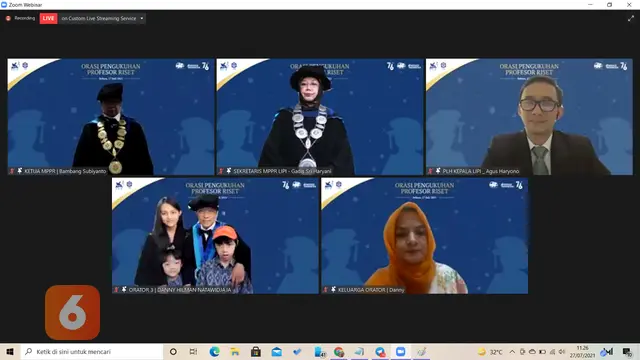Open Task View on the taskbar
Image resolution: width=640 pixels, height=360 pixels.
click(x=193, y=351)
